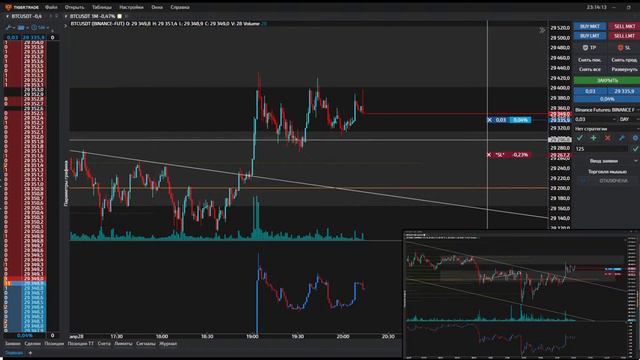Viewport: 640px width, 360px height.
Task: Switch to the Позиции tab
Action: pos(54,344)
